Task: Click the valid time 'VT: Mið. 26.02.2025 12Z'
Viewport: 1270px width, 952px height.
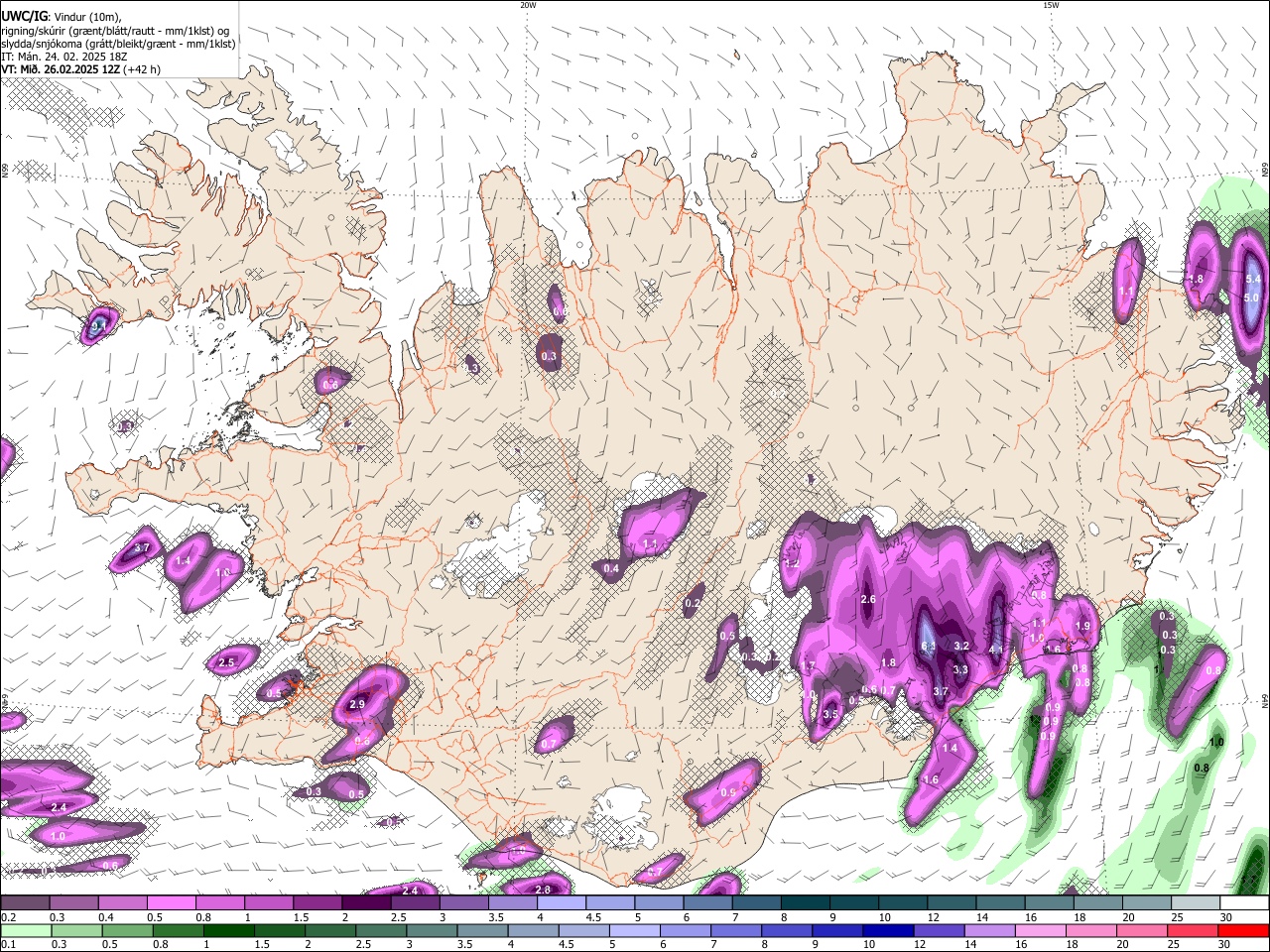Action: pyautogui.click(x=62, y=69)
